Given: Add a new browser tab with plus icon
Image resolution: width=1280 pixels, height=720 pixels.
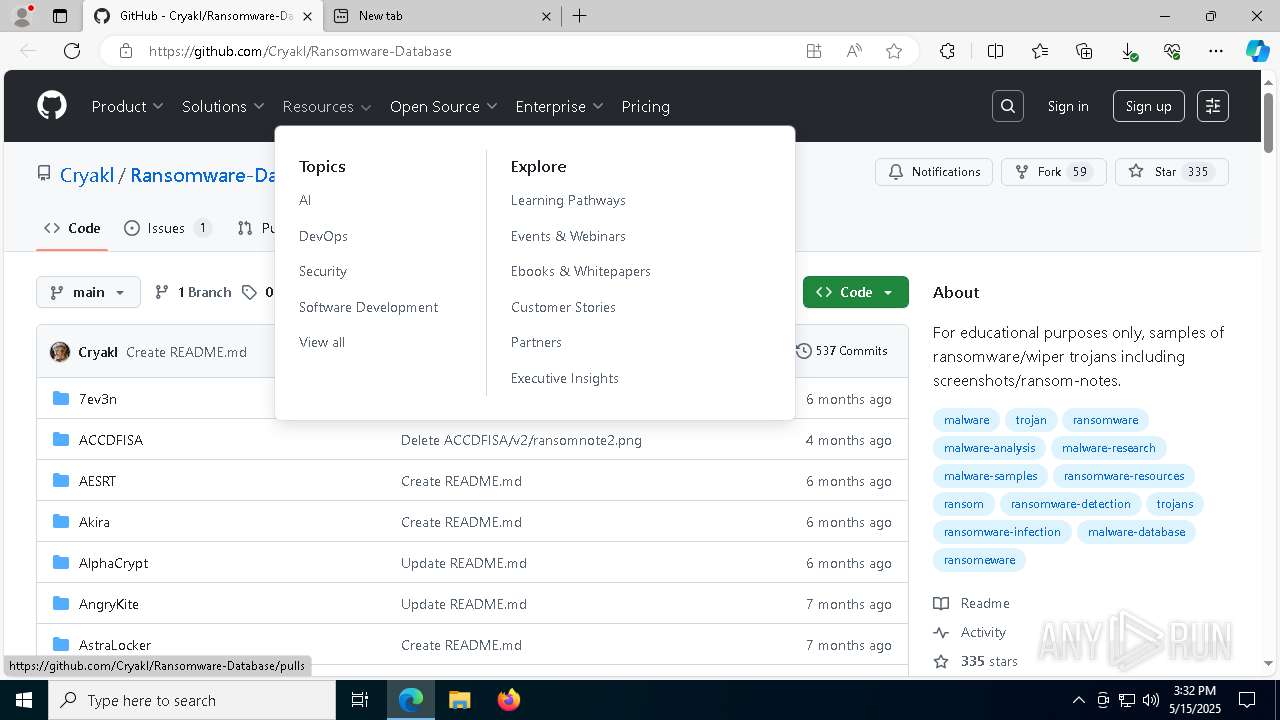Looking at the screenshot, I should (580, 16).
